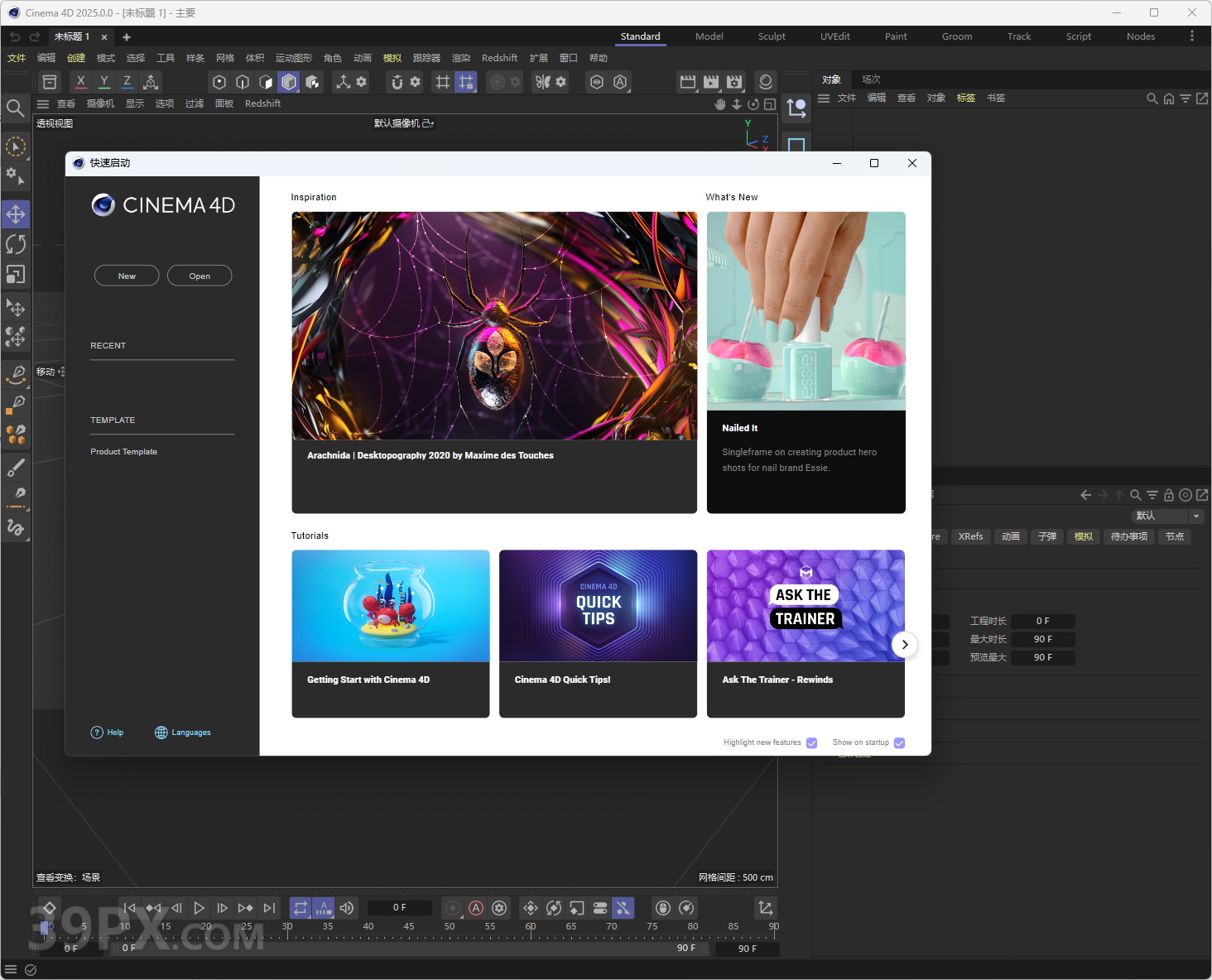Open Product Template in the Quick Start dialog
The image size is (1212, 980).
coord(123,452)
